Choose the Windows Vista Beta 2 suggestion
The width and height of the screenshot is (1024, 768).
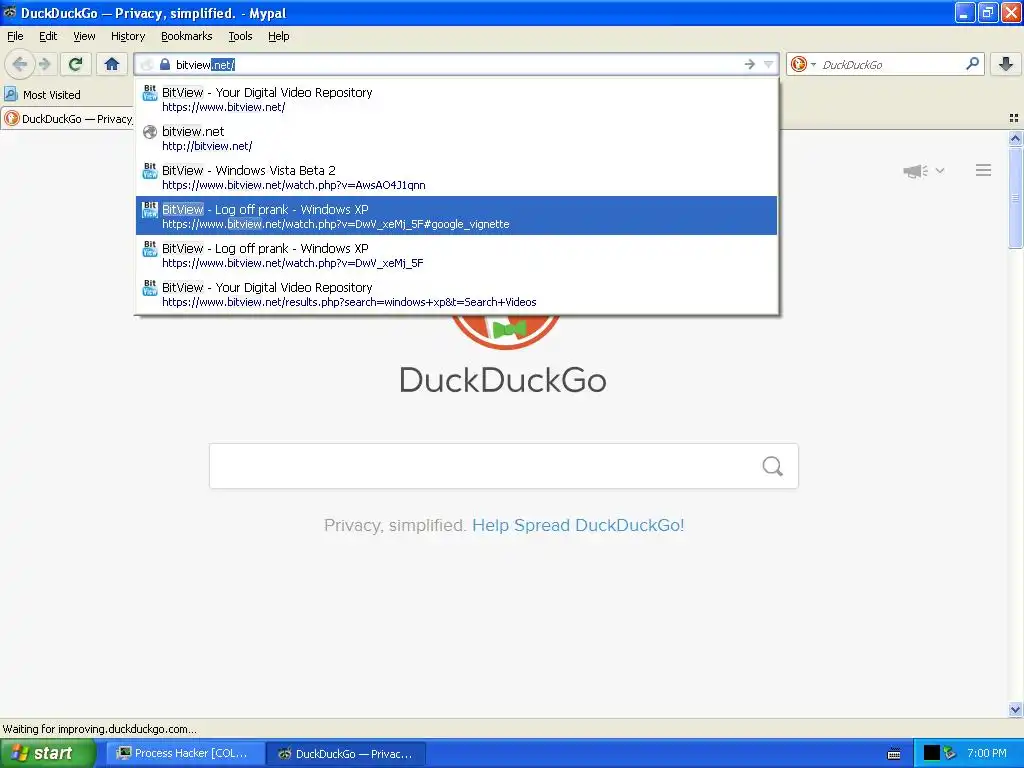[456, 177]
